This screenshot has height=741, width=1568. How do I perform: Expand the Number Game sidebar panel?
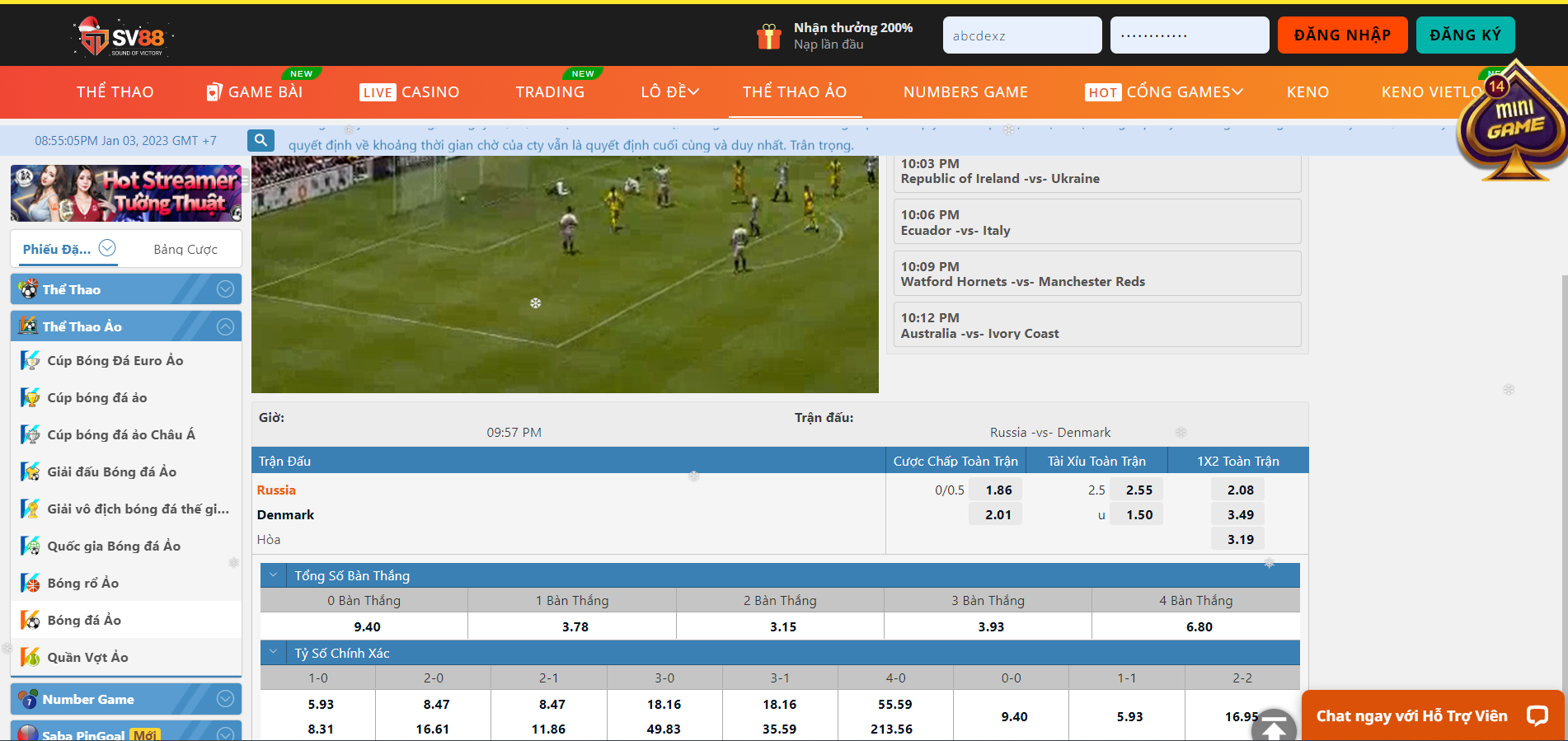[x=226, y=699]
